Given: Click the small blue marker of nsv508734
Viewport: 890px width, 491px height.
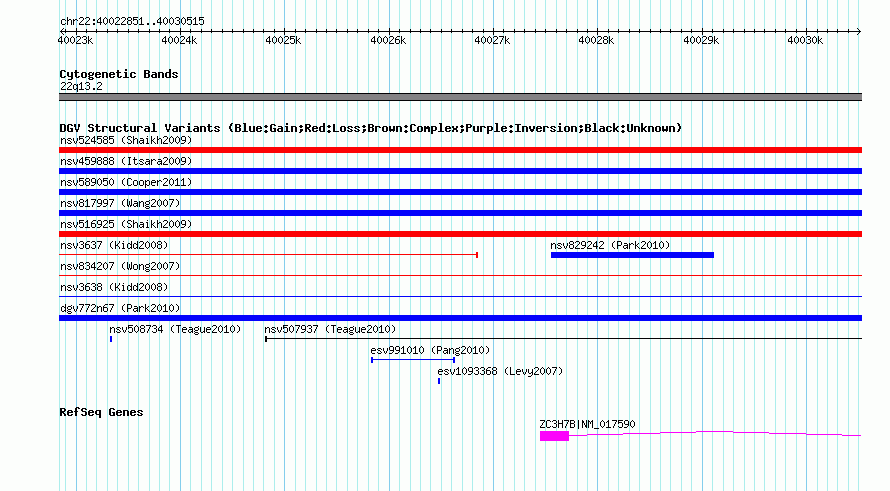Looking at the screenshot, I should pos(111,339).
